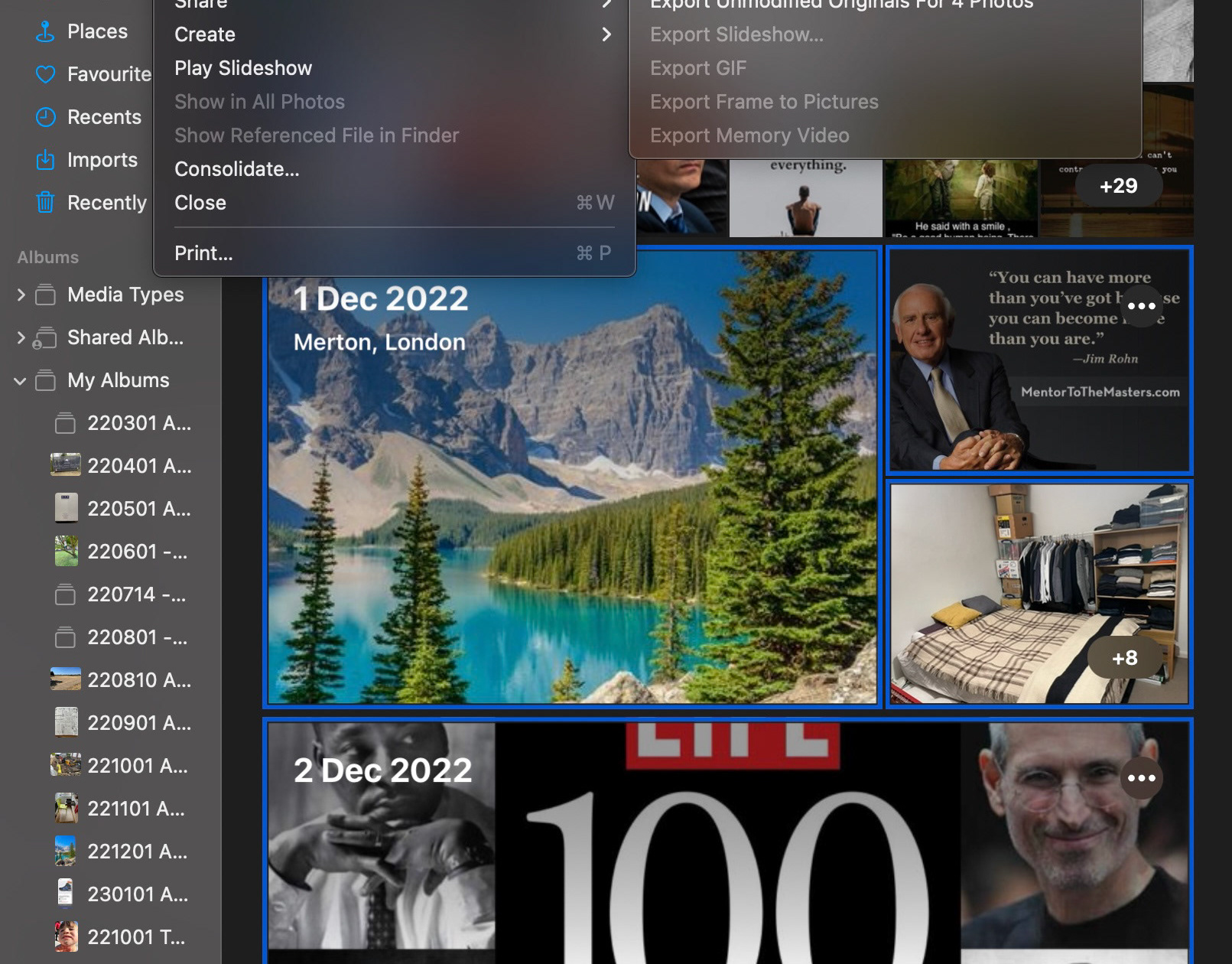1232x964 pixels.
Task: Click the +29 more photos badge
Action: (1118, 186)
